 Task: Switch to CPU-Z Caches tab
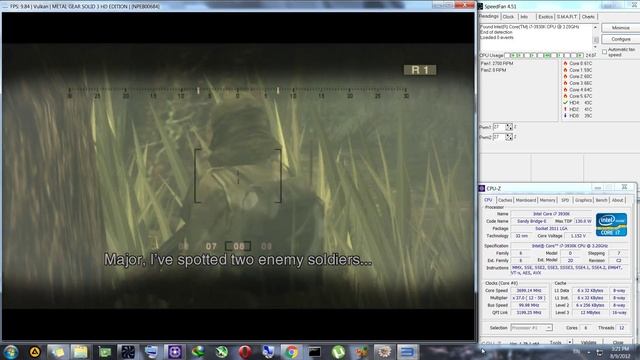point(505,200)
